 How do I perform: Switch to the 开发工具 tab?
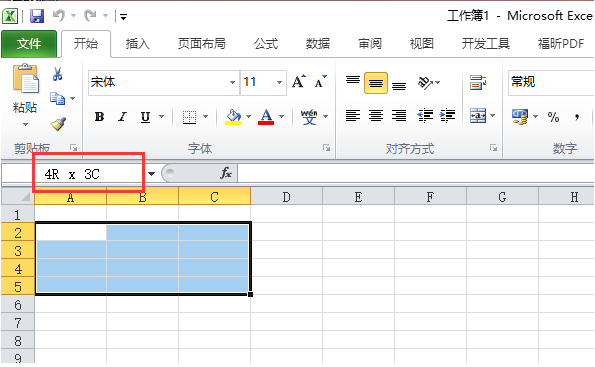click(x=486, y=44)
